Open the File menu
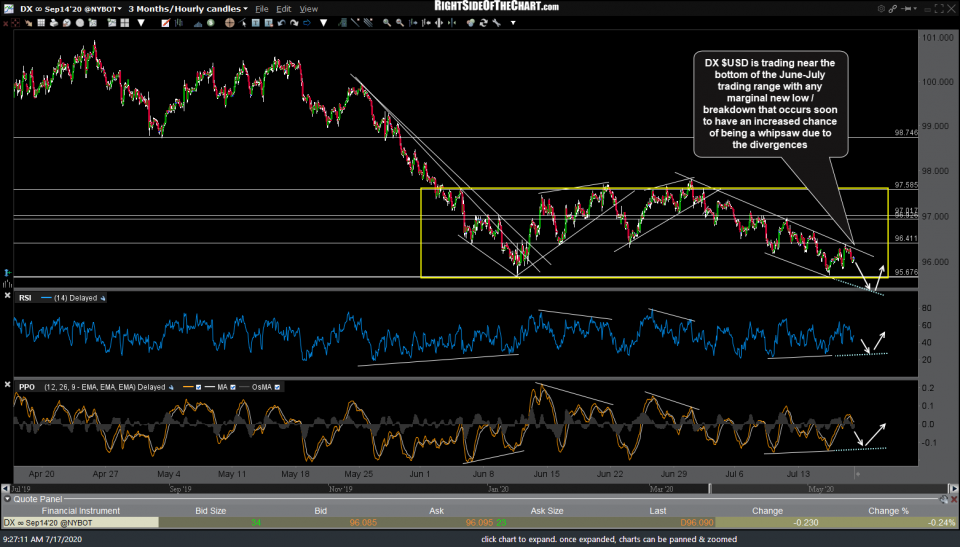The height and width of the screenshot is (547, 960). [263, 8]
